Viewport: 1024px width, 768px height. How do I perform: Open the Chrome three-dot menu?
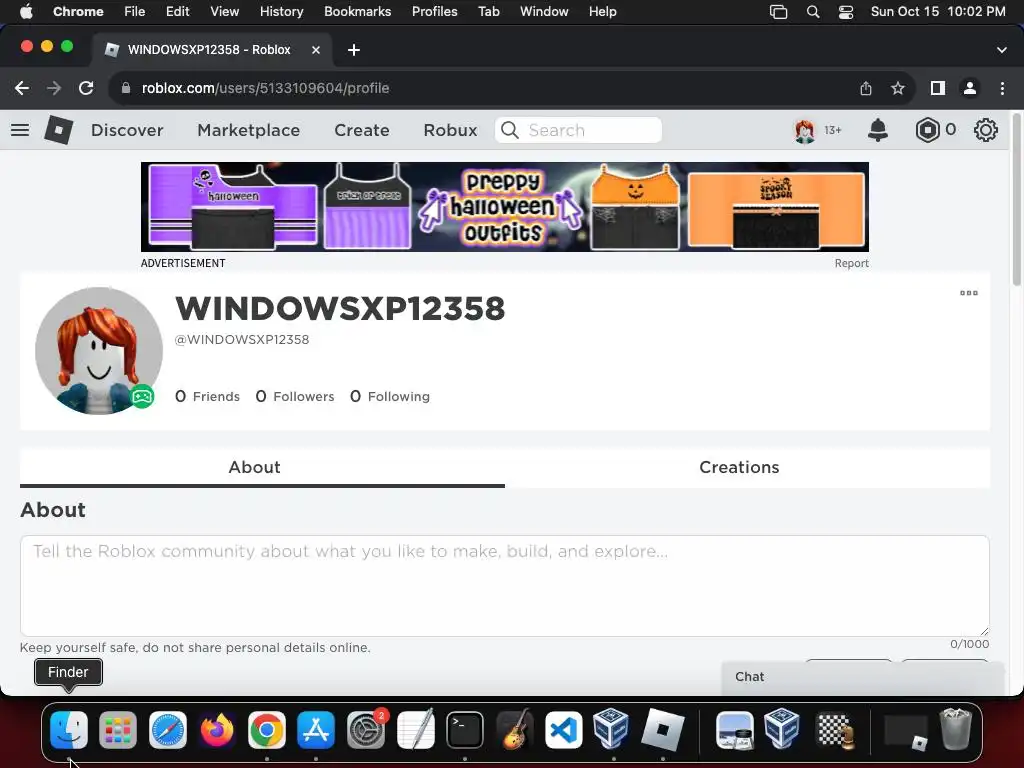[x=1002, y=88]
